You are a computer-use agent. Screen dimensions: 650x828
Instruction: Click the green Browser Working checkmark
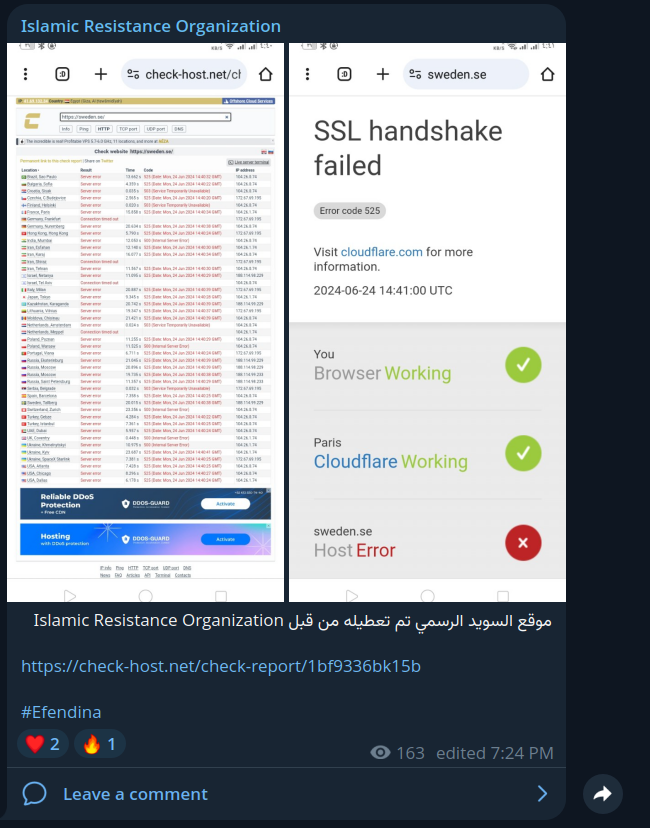(523, 365)
